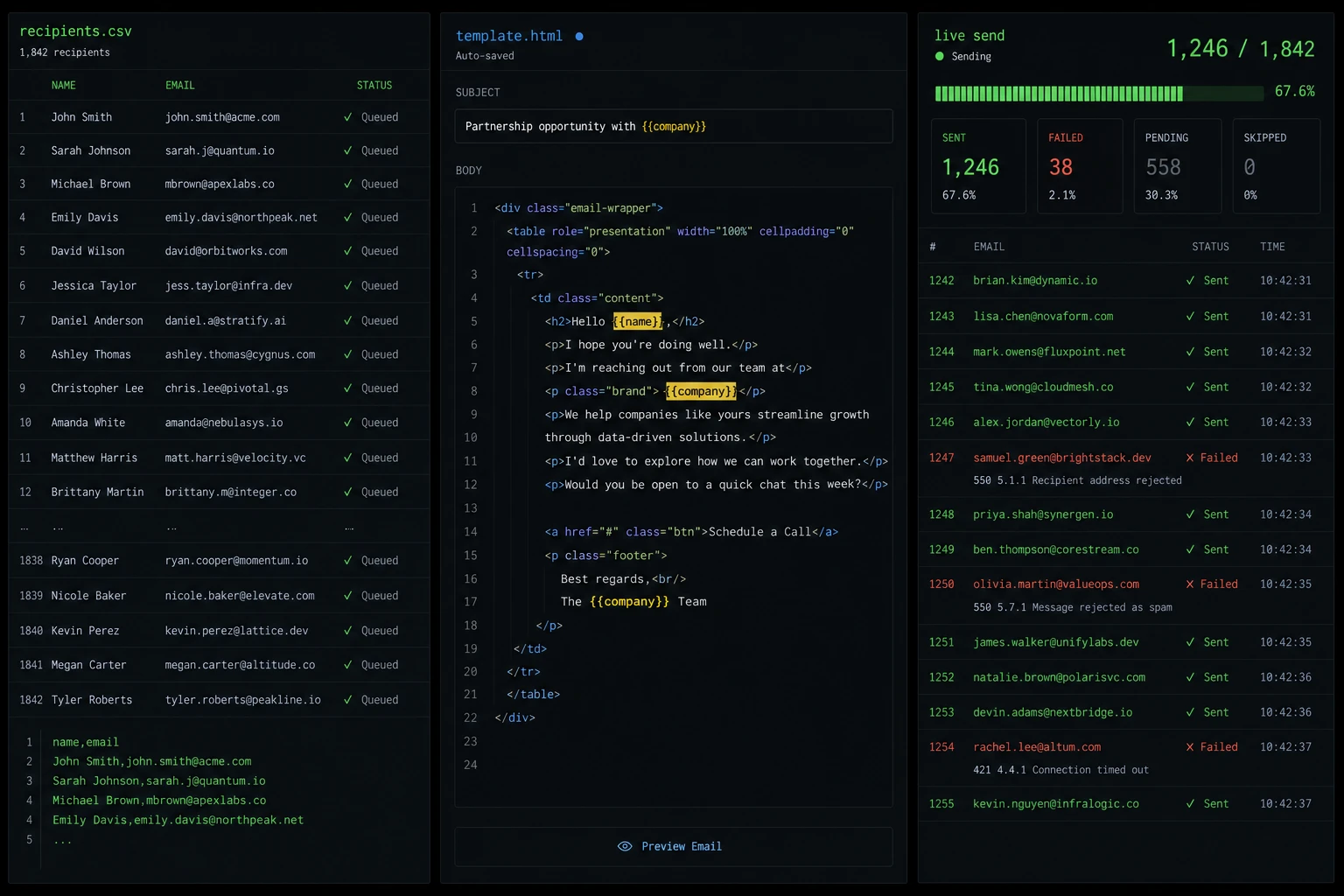The image size is (1344, 896).
Task: Click the sent checkmark for devin.adams@nextbridge.io
Action: (1190, 712)
